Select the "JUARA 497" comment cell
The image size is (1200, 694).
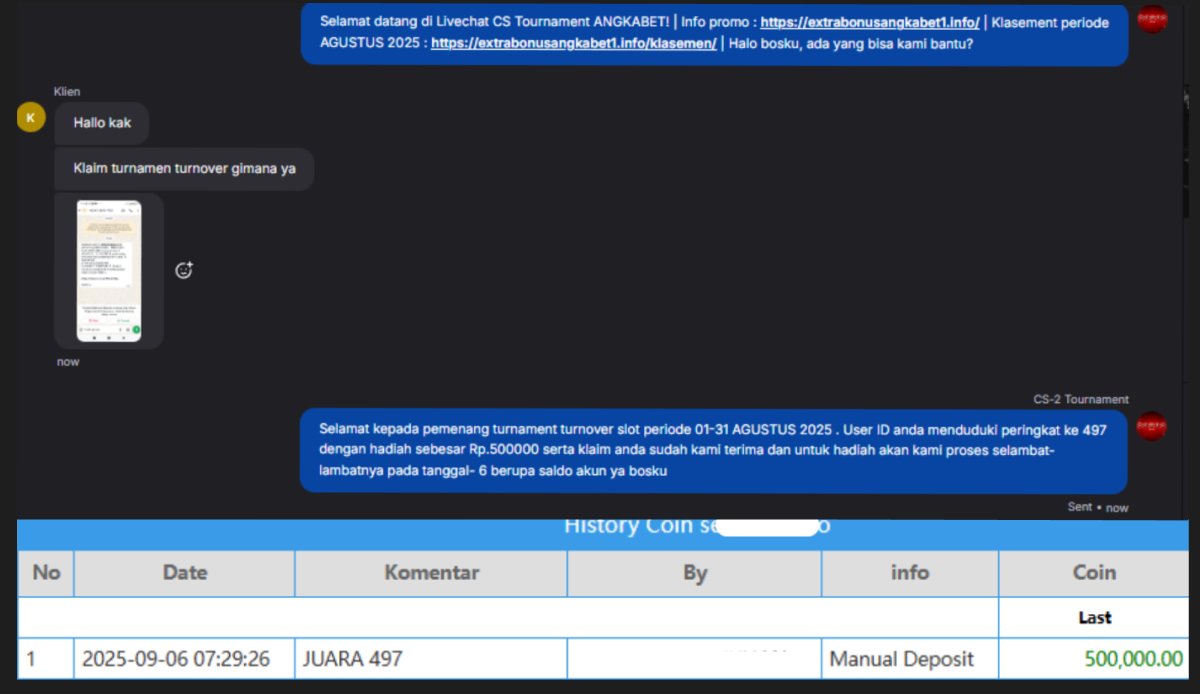[431, 659]
